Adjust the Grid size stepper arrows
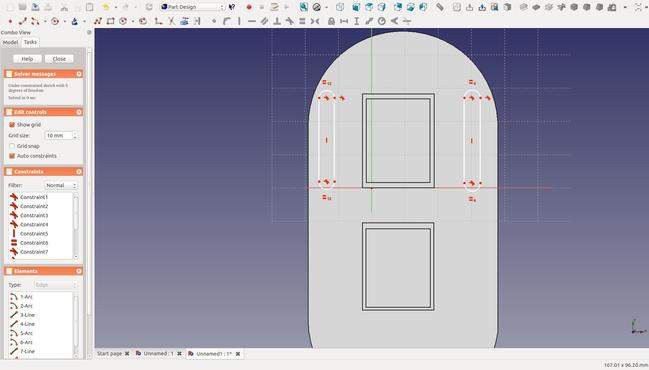The width and height of the screenshot is (649, 370). pos(75,135)
